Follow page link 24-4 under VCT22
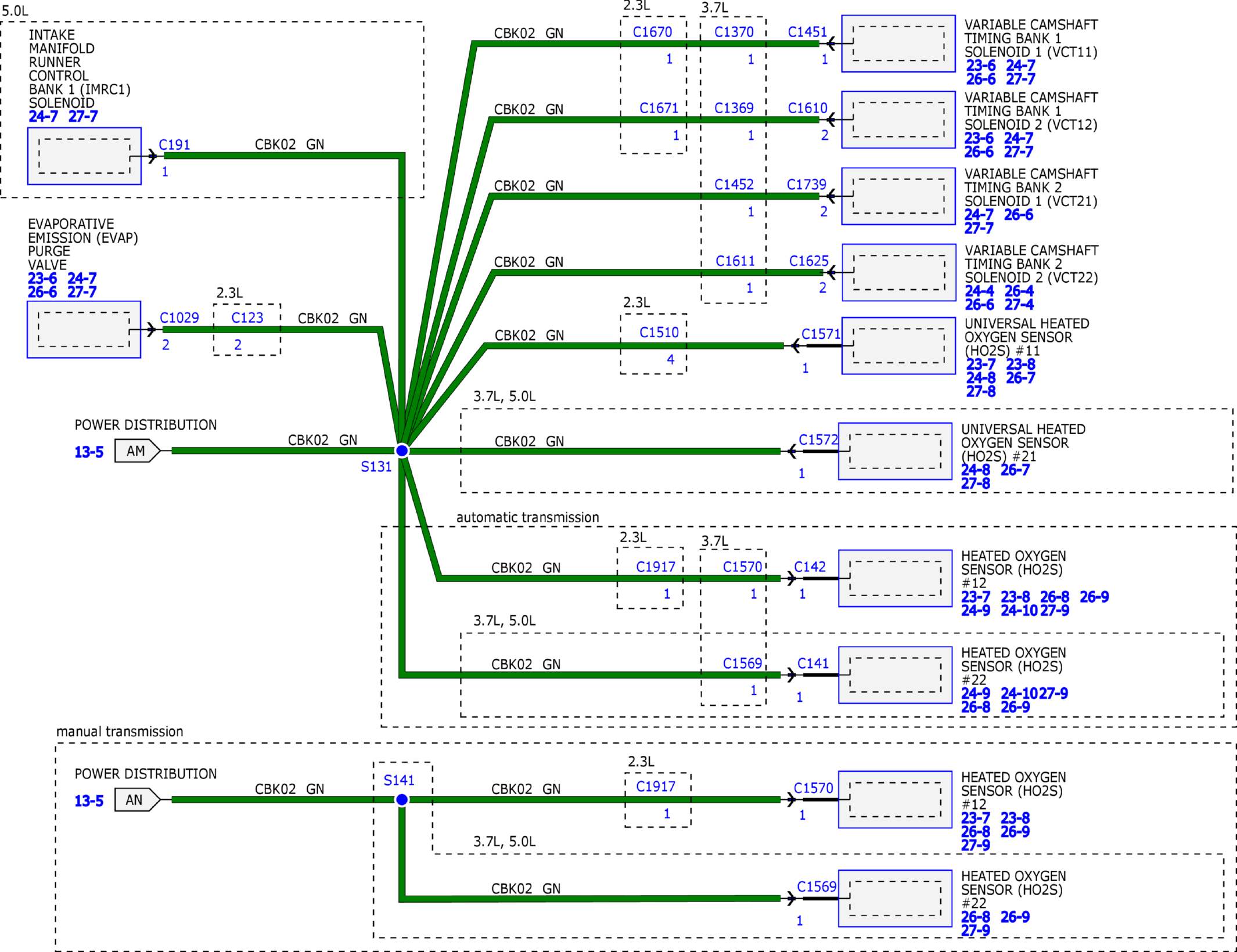Screen dimensions: 1237x952 (x=979, y=291)
